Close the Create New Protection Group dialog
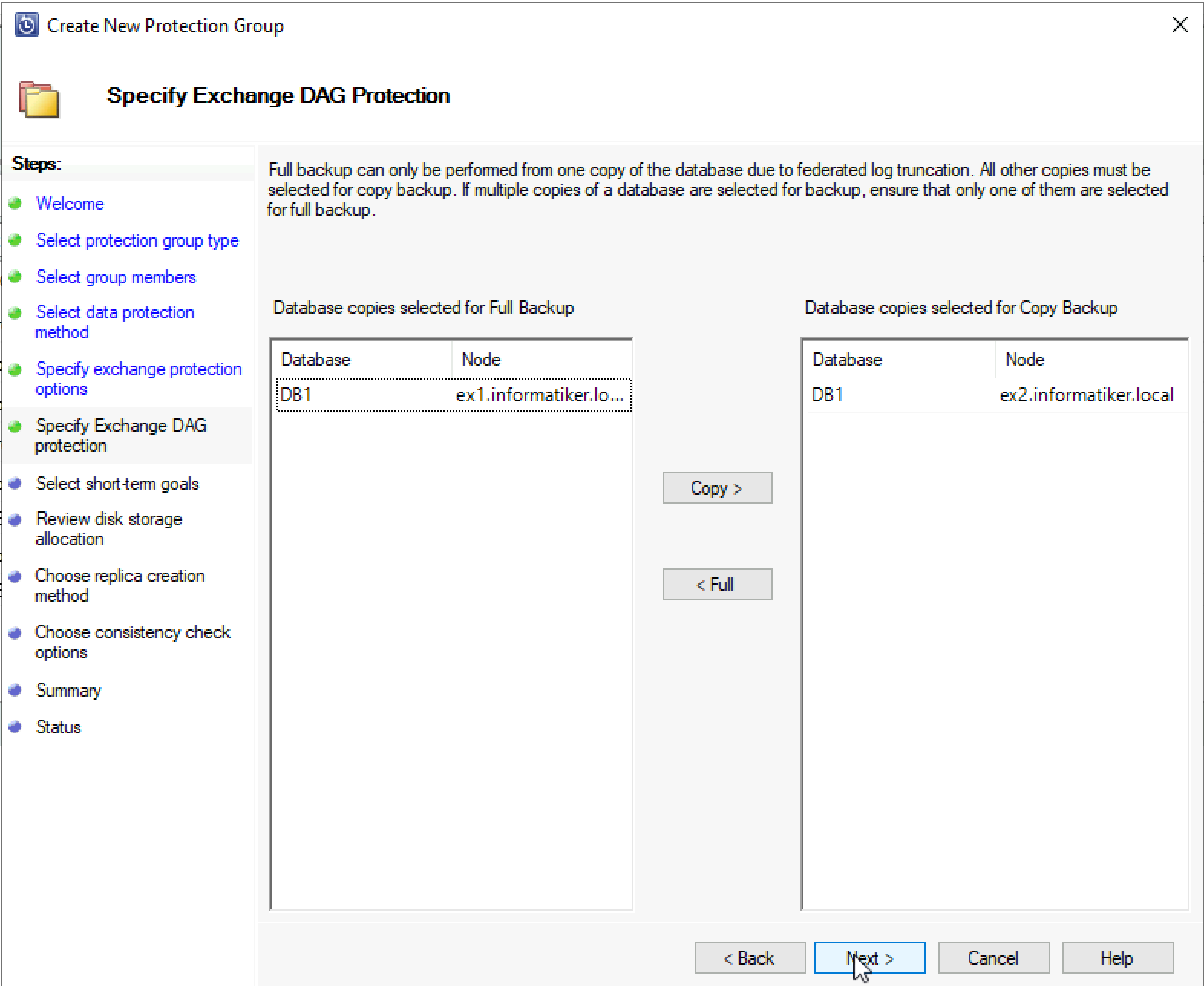1204x986 pixels. click(1179, 24)
